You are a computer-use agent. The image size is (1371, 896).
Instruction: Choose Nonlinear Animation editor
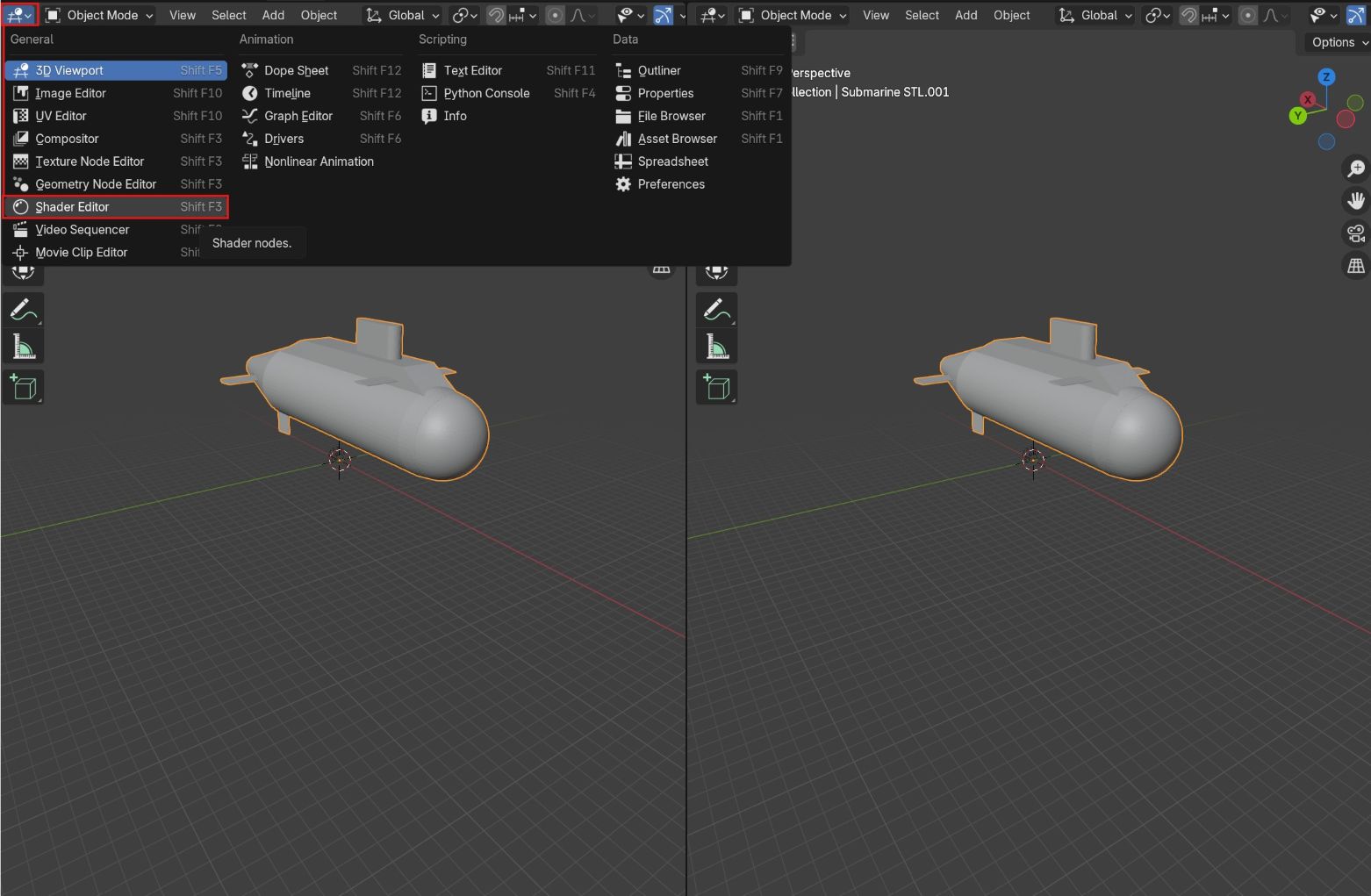coord(321,161)
